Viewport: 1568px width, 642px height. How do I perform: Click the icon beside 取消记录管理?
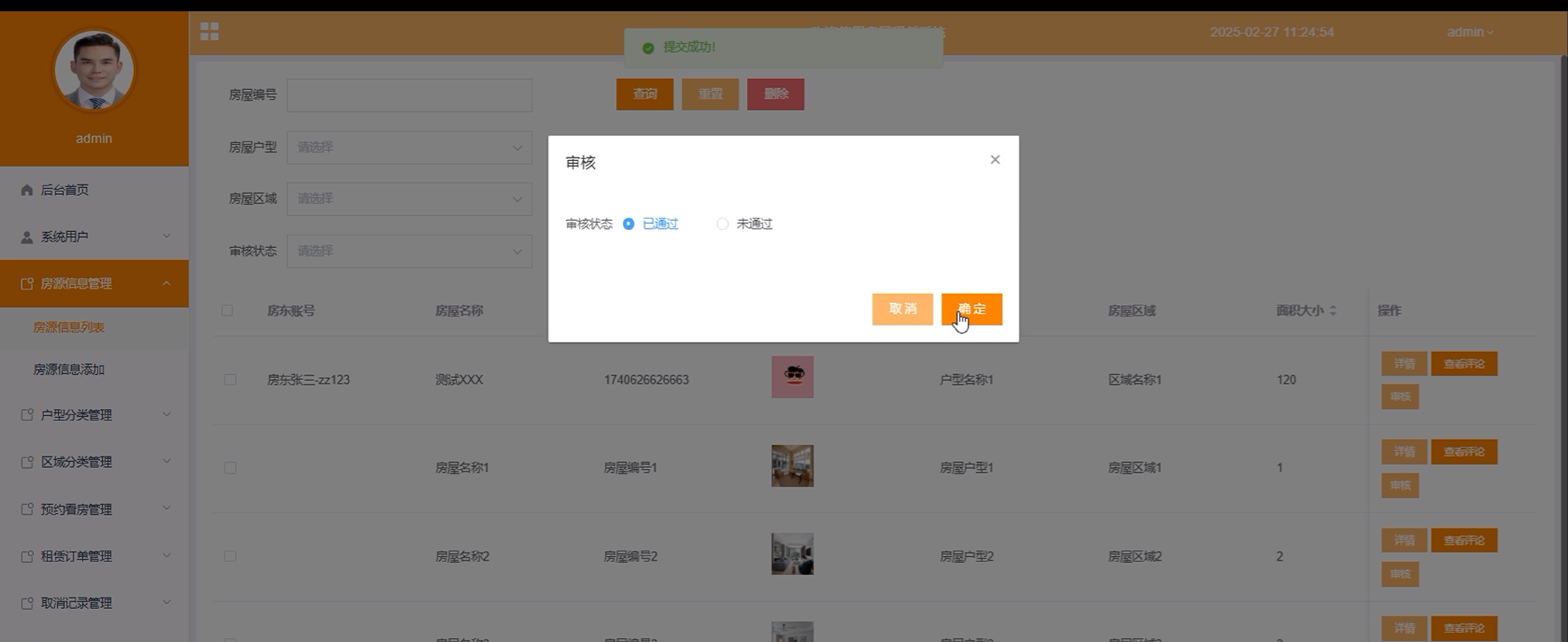(27, 603)
